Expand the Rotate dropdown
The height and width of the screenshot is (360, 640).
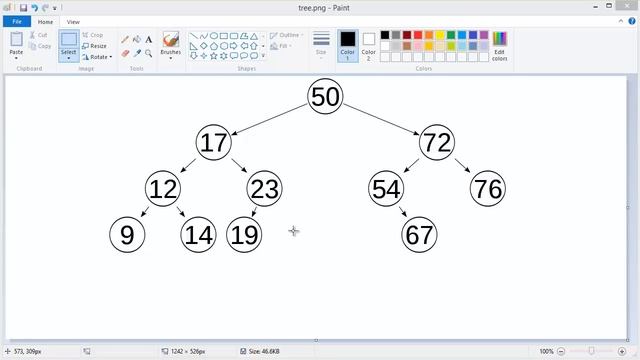[111, 57]
